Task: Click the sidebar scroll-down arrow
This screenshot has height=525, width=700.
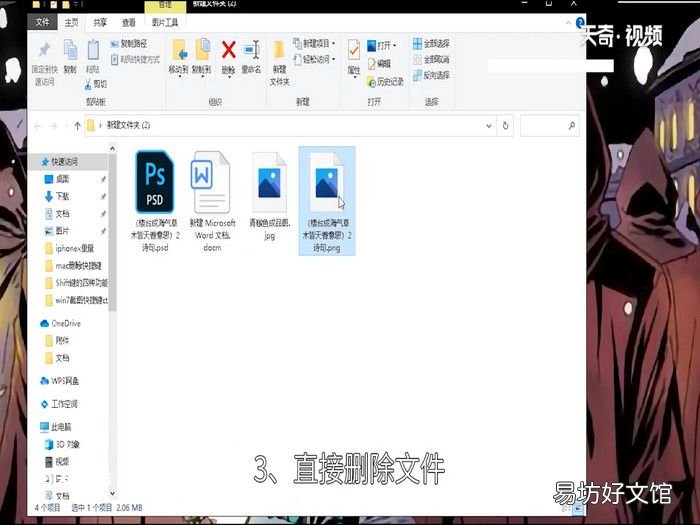Action: (x=112, y=493)
